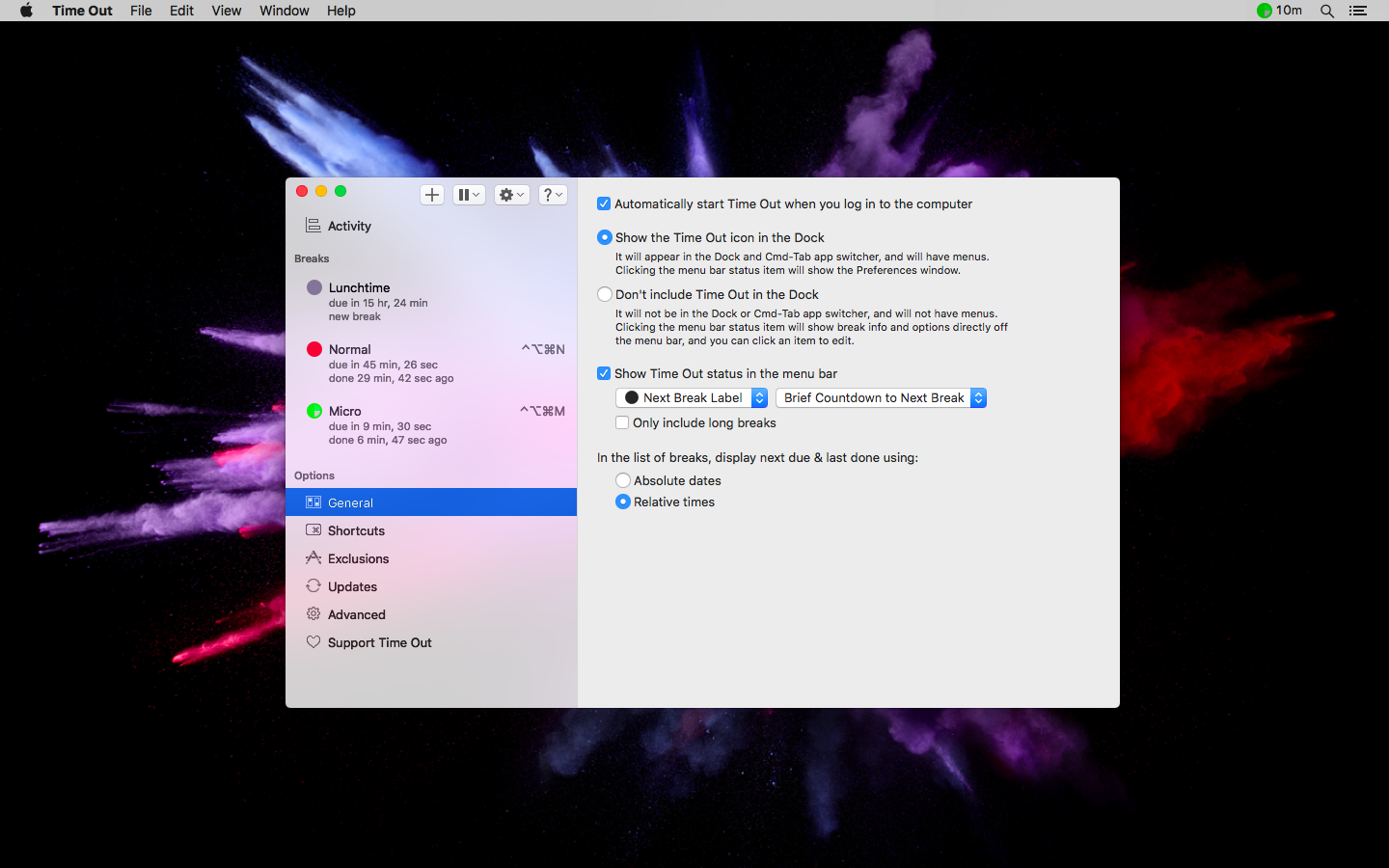Open the Advanced options
The image size is (1389, 868).
431,614
